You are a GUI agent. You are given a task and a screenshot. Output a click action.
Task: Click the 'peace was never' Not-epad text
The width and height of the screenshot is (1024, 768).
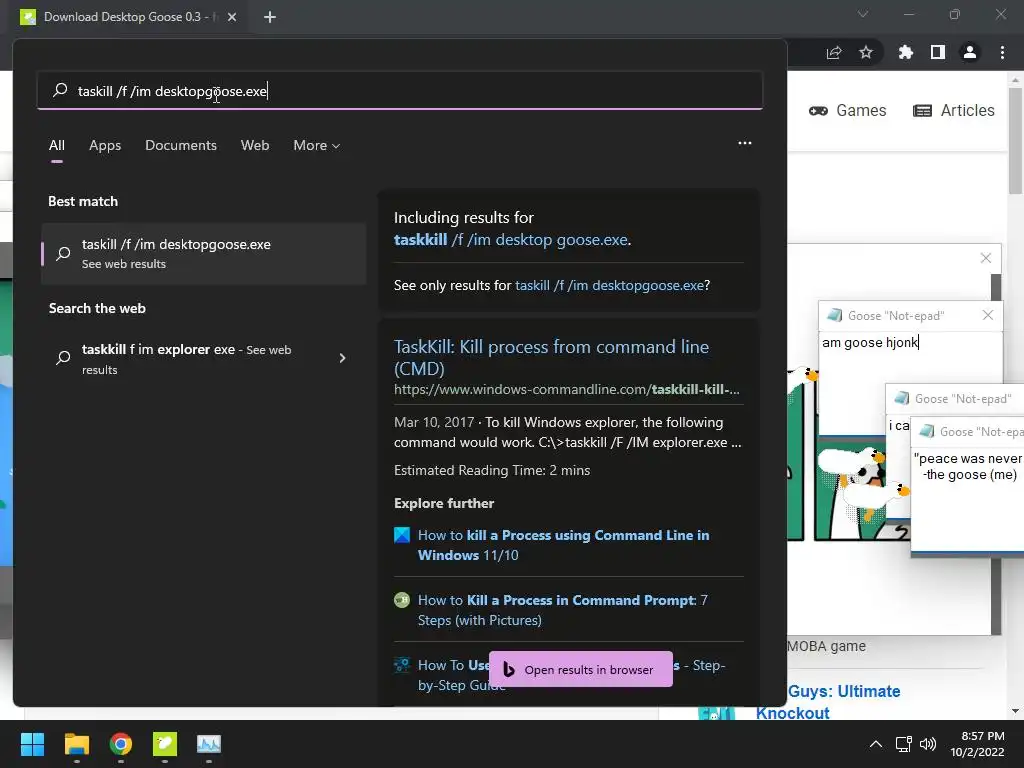click(x=968, y=466)
